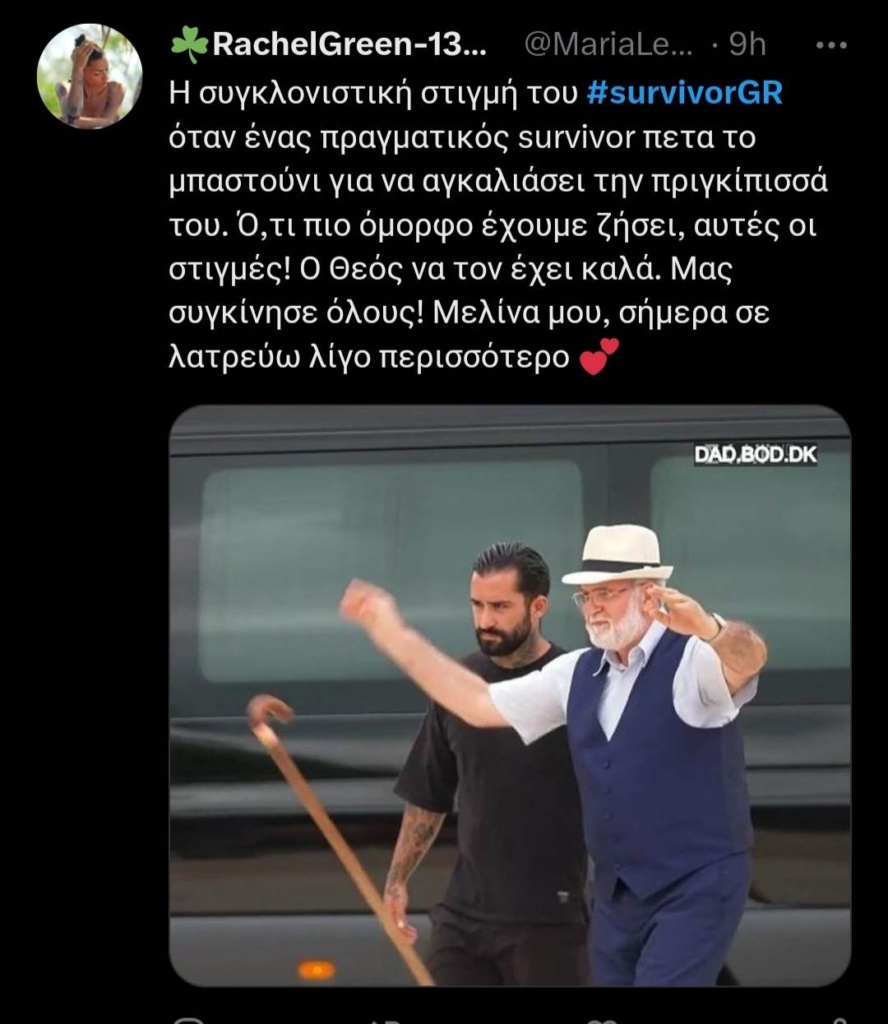Click the shamrock emoji beside the display name
This screenshot has height=1024, width=888.
(189, 45)
